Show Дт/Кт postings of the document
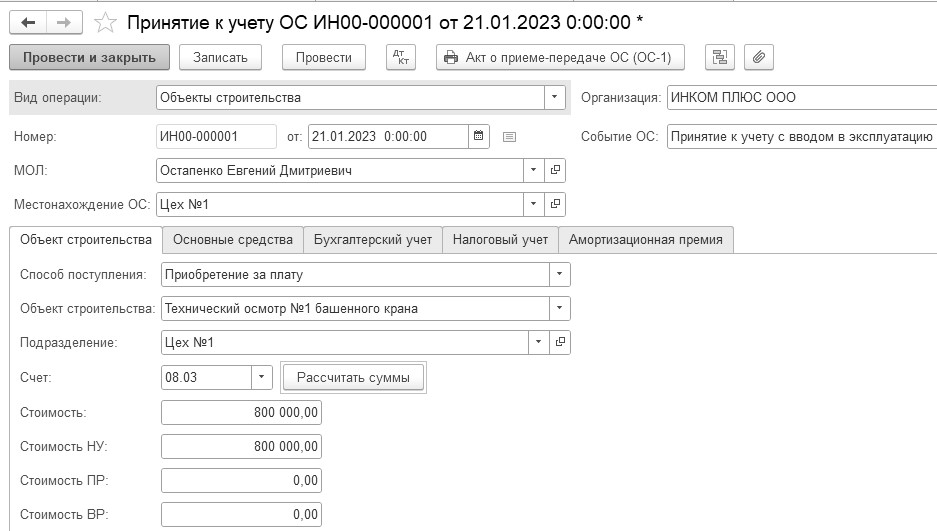The image size is (937, 531). click(x=401, y=57)
